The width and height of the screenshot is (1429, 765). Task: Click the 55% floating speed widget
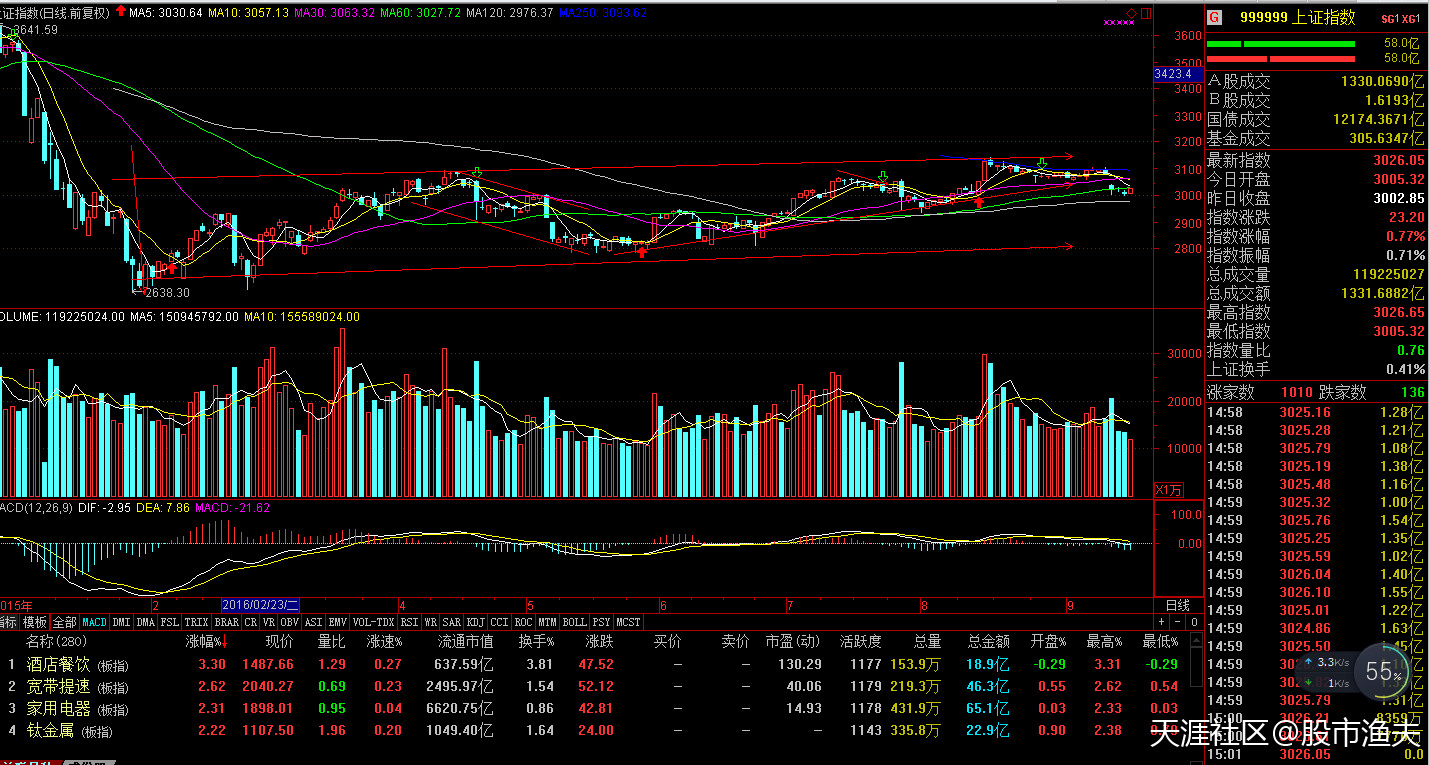pos(1383,673)
